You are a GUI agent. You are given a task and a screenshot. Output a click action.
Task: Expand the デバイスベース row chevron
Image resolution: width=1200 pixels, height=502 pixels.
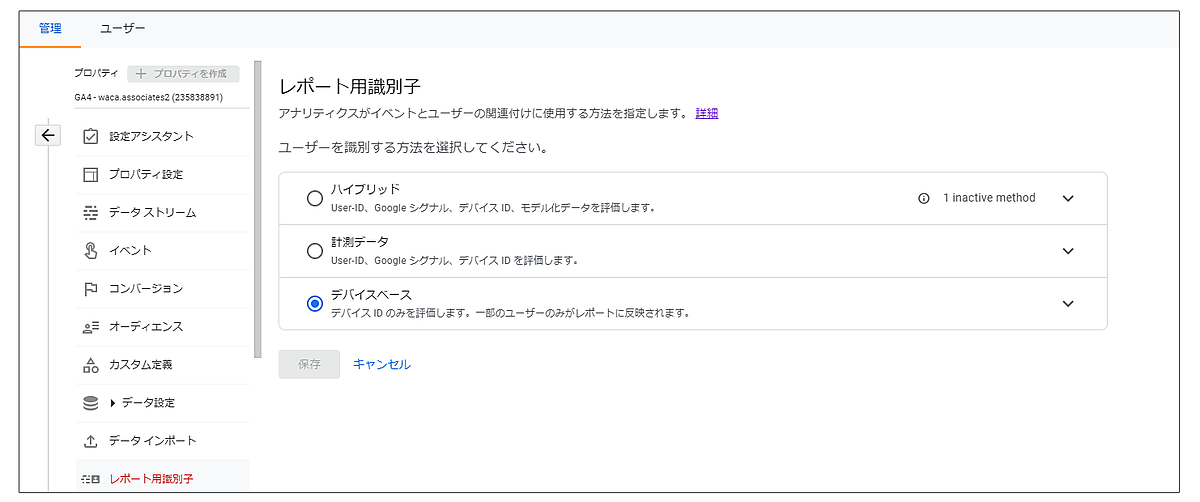click(1068, 303)
